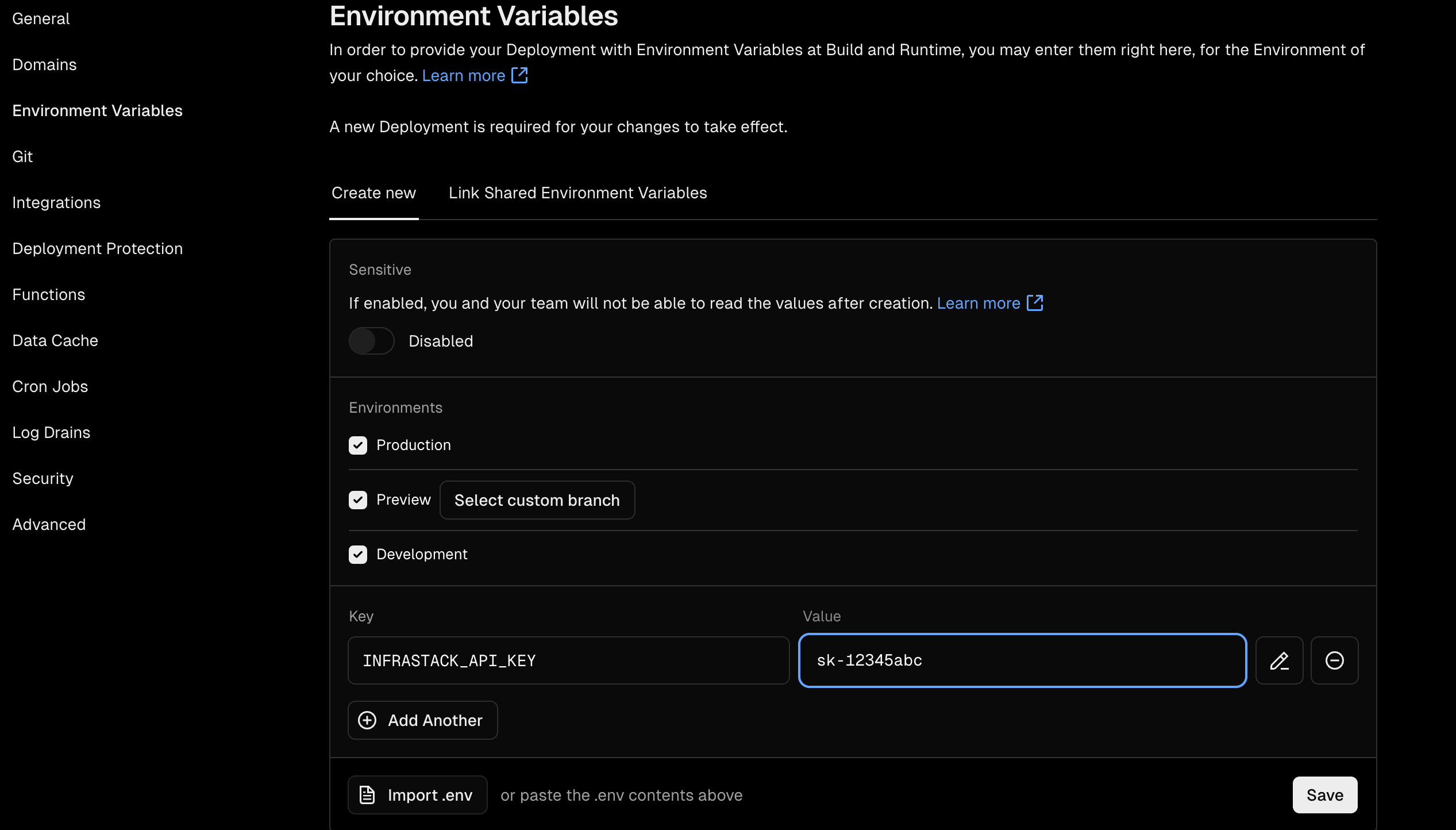
Task: Click the Save button
Action: (x=1324, y=795)
